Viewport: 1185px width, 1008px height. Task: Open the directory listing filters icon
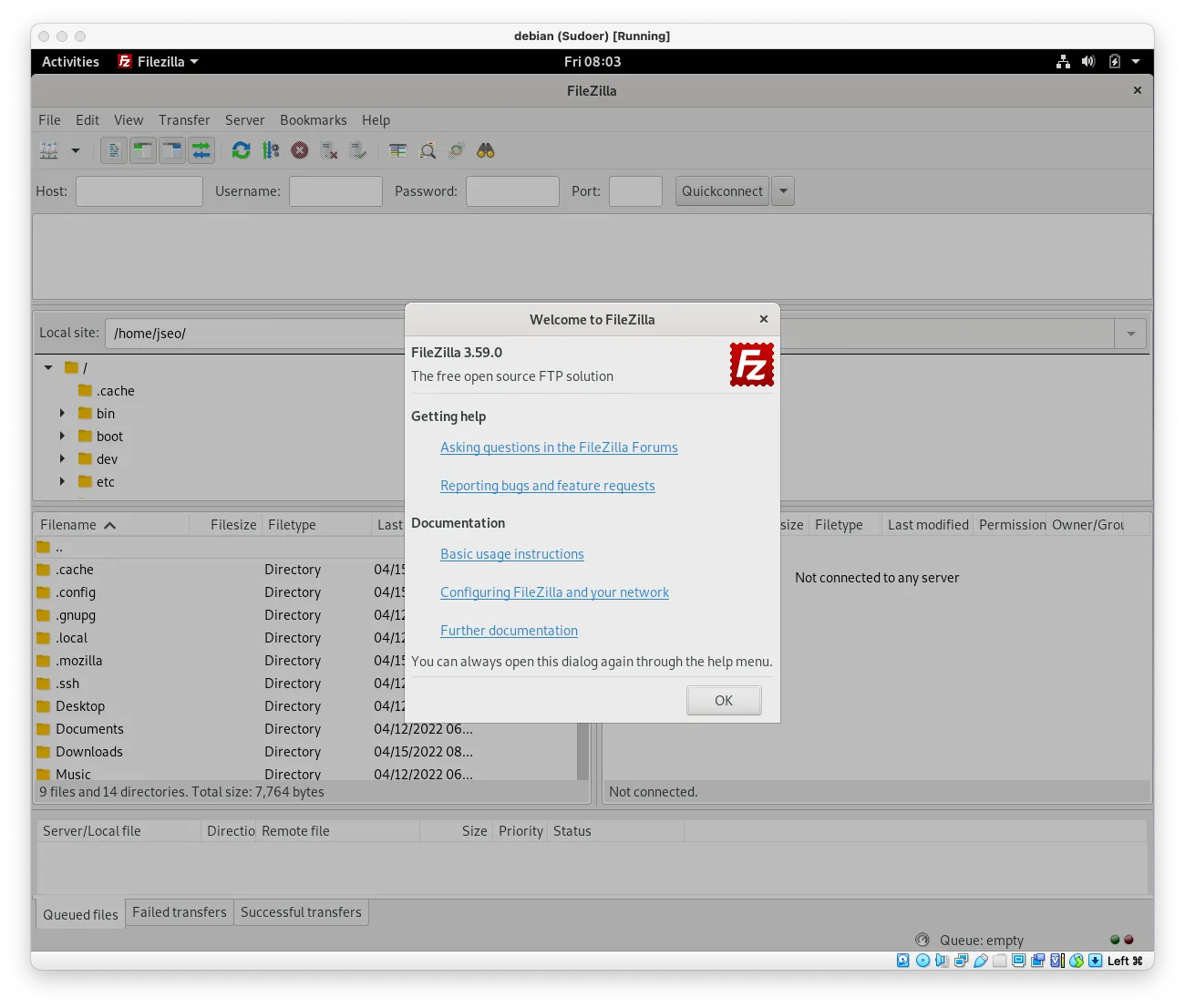pos(398,150)
